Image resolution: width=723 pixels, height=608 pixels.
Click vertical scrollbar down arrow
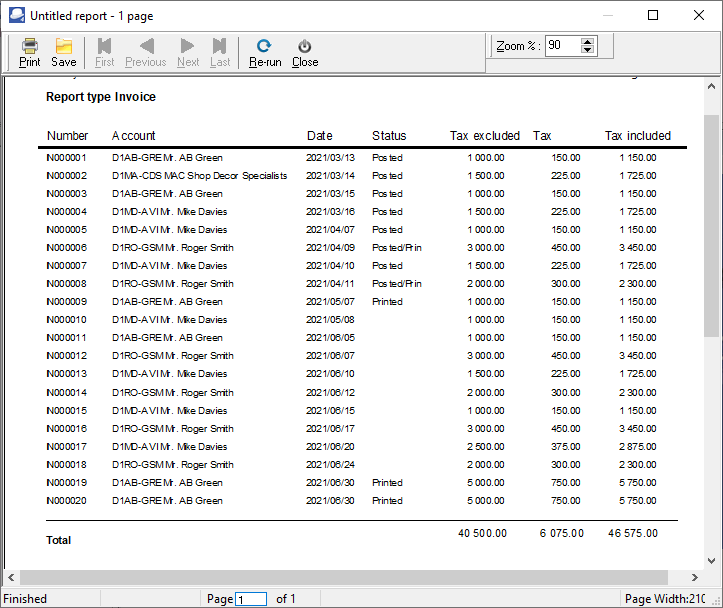pyautogui.click(x=711, y=561)
